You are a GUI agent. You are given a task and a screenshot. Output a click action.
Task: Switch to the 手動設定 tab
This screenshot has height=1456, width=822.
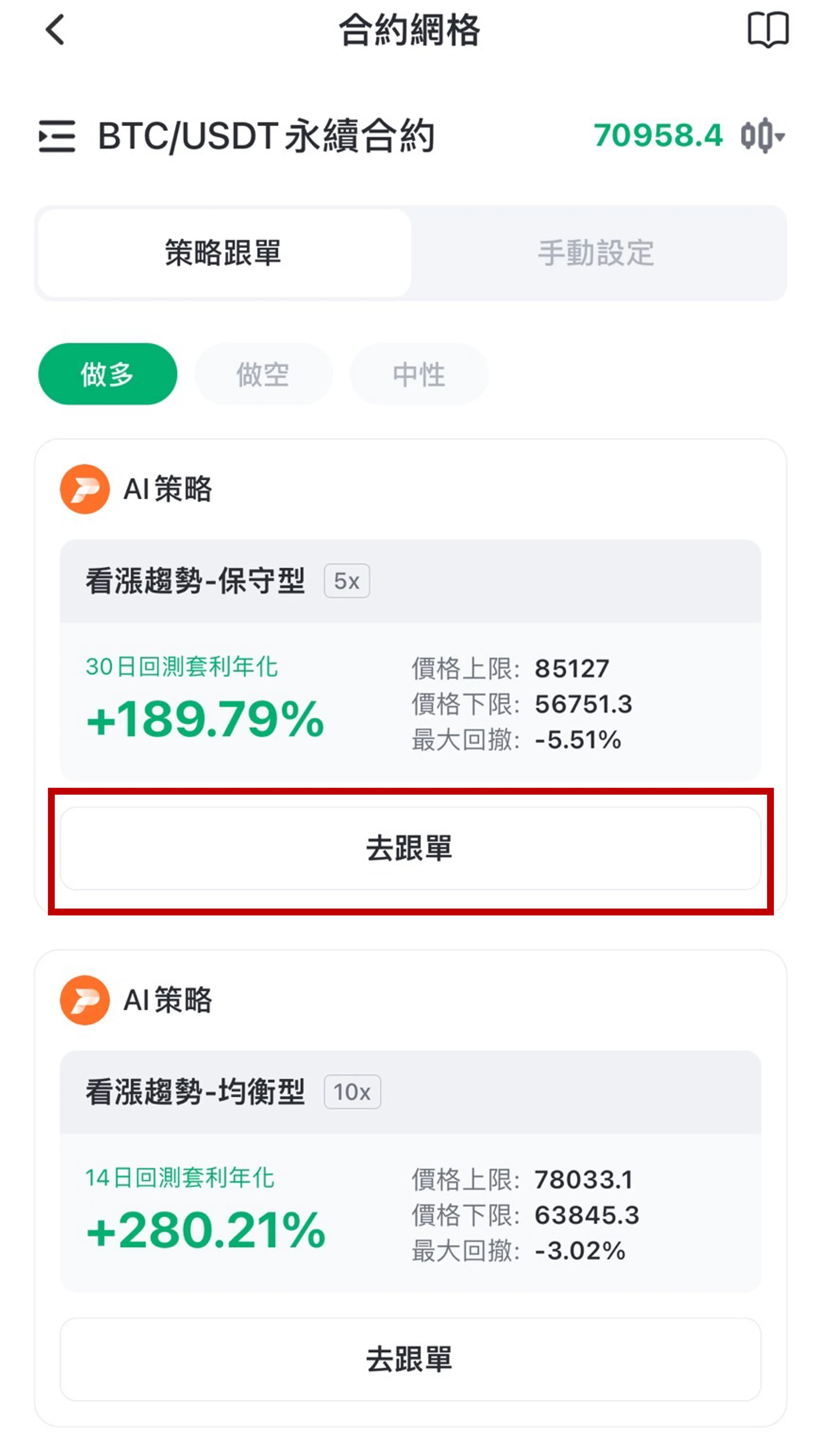596,253
